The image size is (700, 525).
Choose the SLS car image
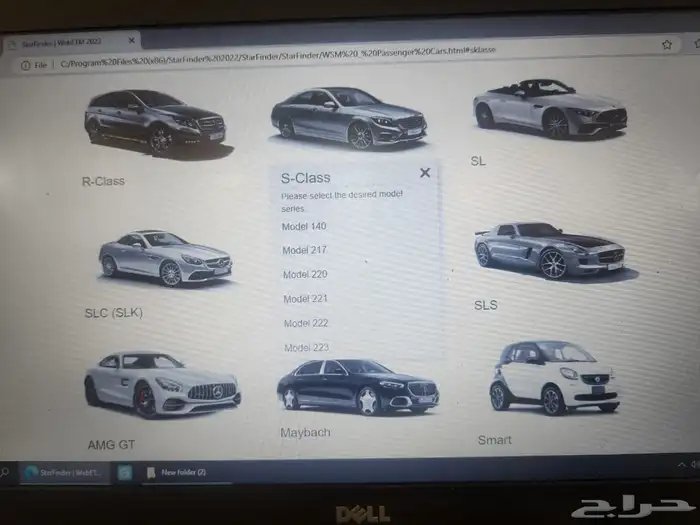point(549,252)
